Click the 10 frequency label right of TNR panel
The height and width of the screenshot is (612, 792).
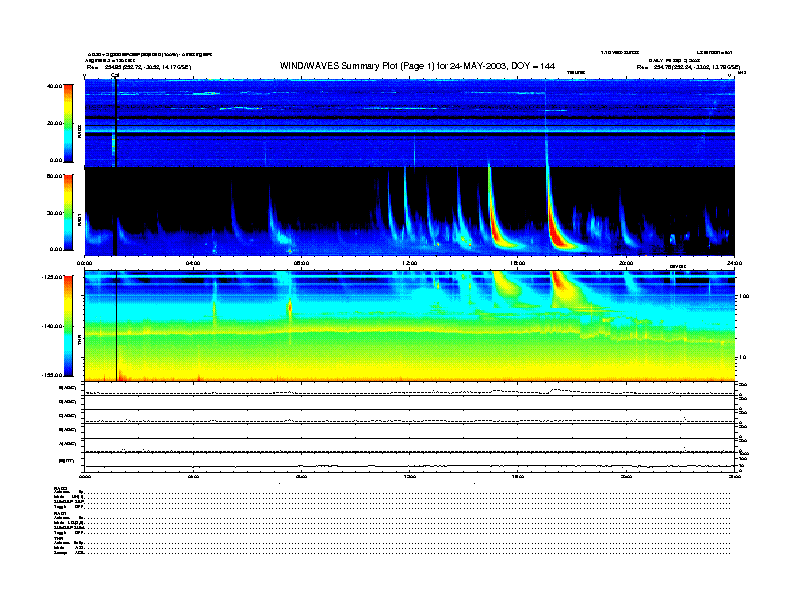tap(742, 358)
